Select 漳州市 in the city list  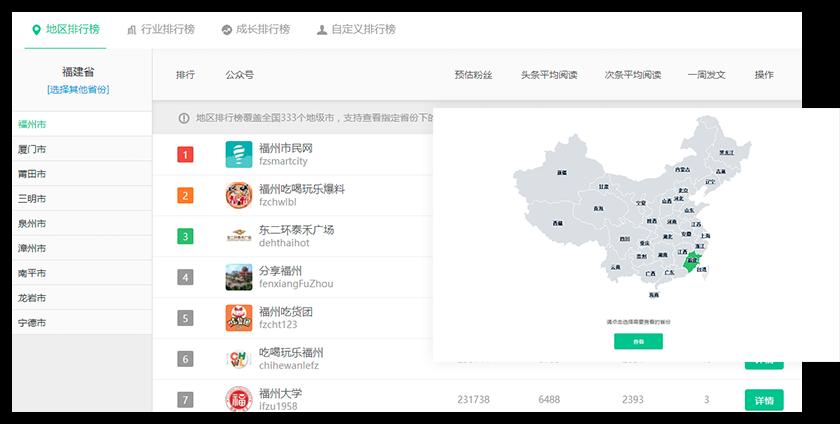pyautogui.click(x=82, y=248)
